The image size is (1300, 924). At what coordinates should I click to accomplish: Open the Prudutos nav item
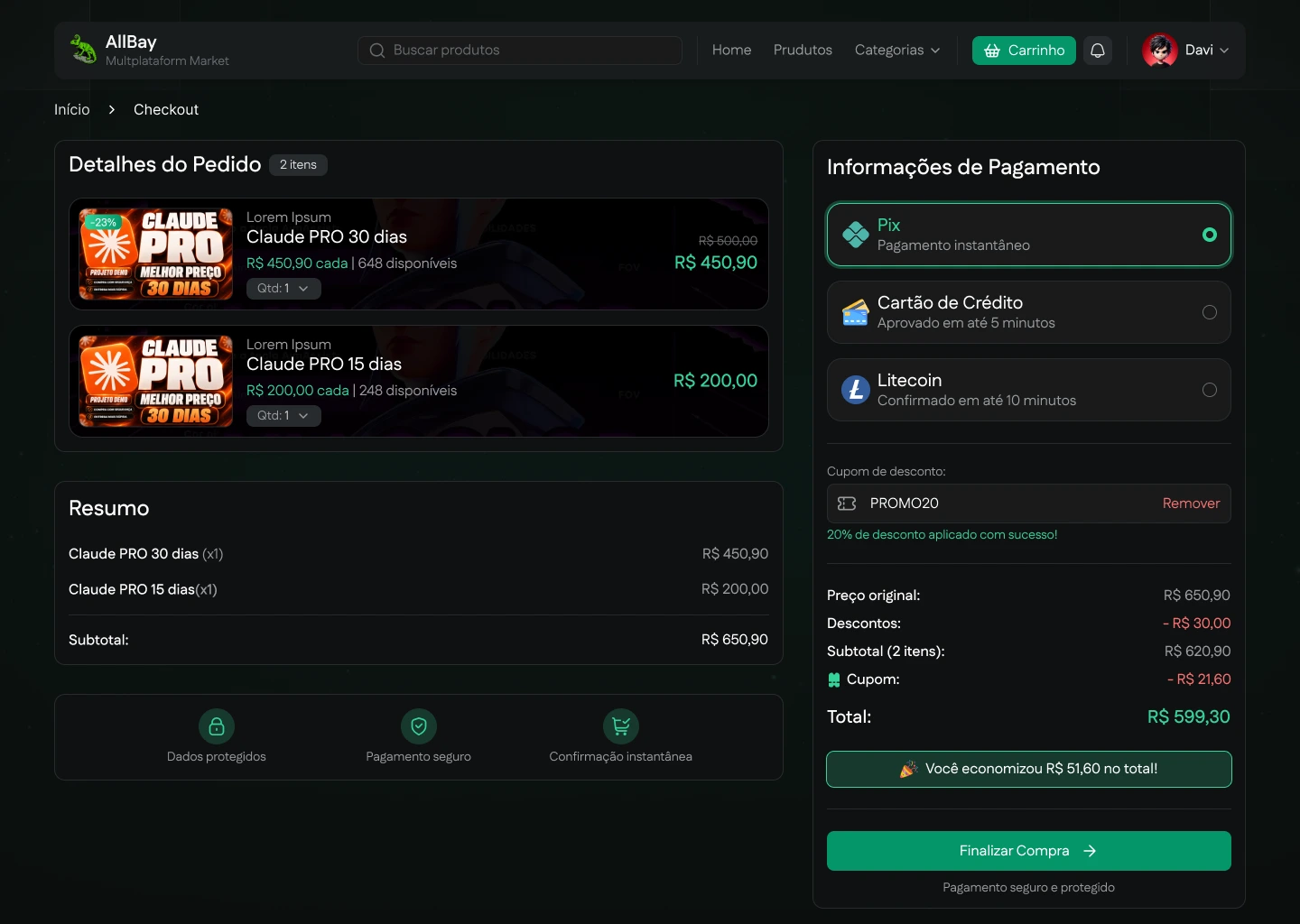point(803,51)
